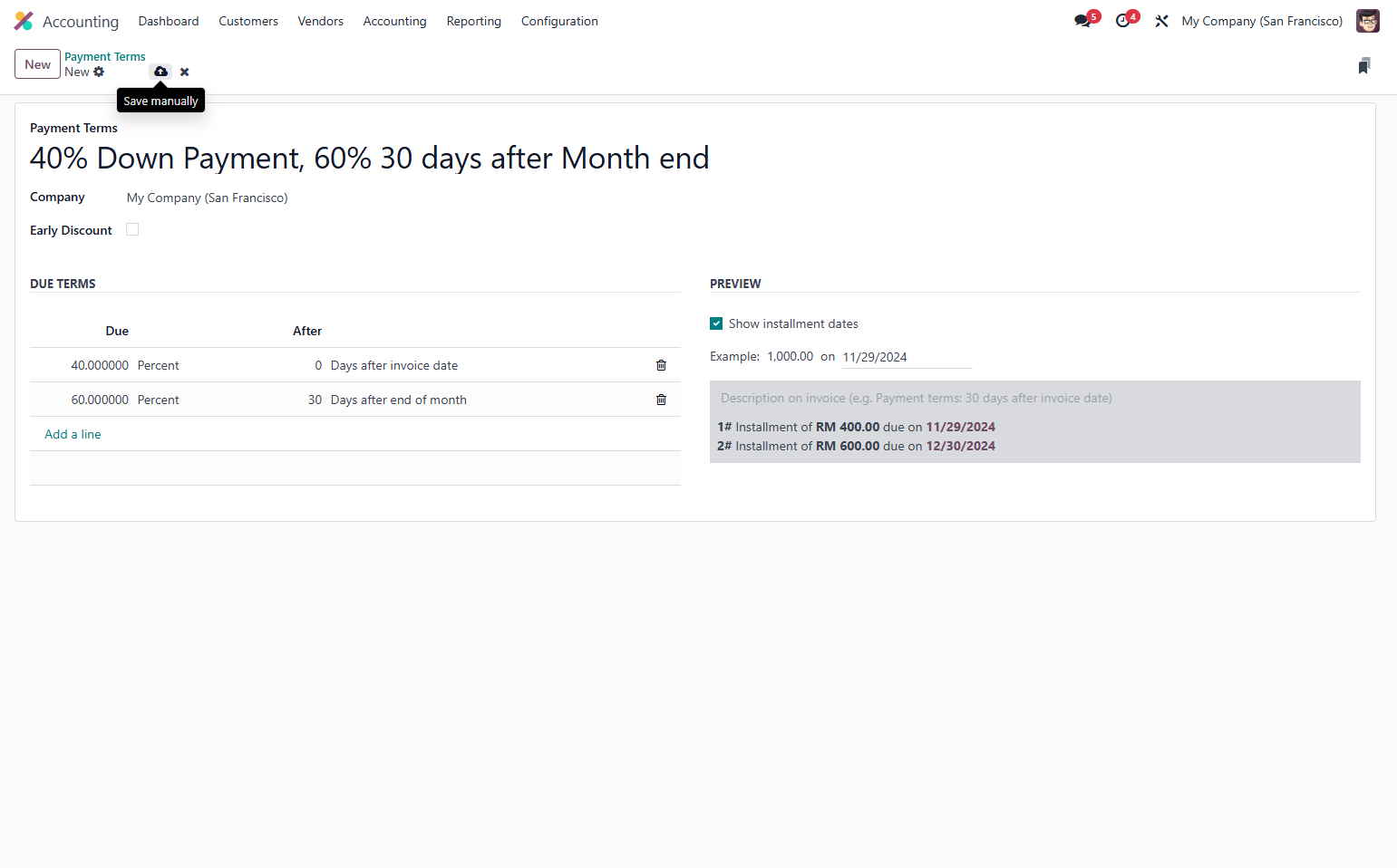This screenshot has height=868, width=1397.
Task: Open the Accounting app home icon
Action: pos(24,21)
